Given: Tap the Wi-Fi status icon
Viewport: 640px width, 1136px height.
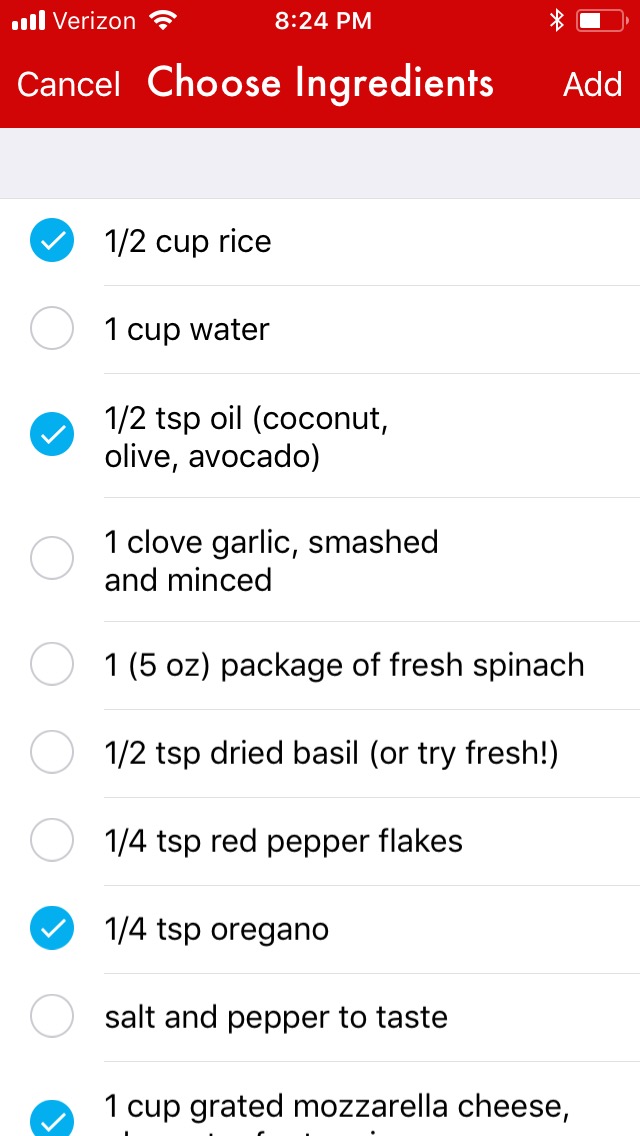Looking at the screenshot, I should pos(161,21).
